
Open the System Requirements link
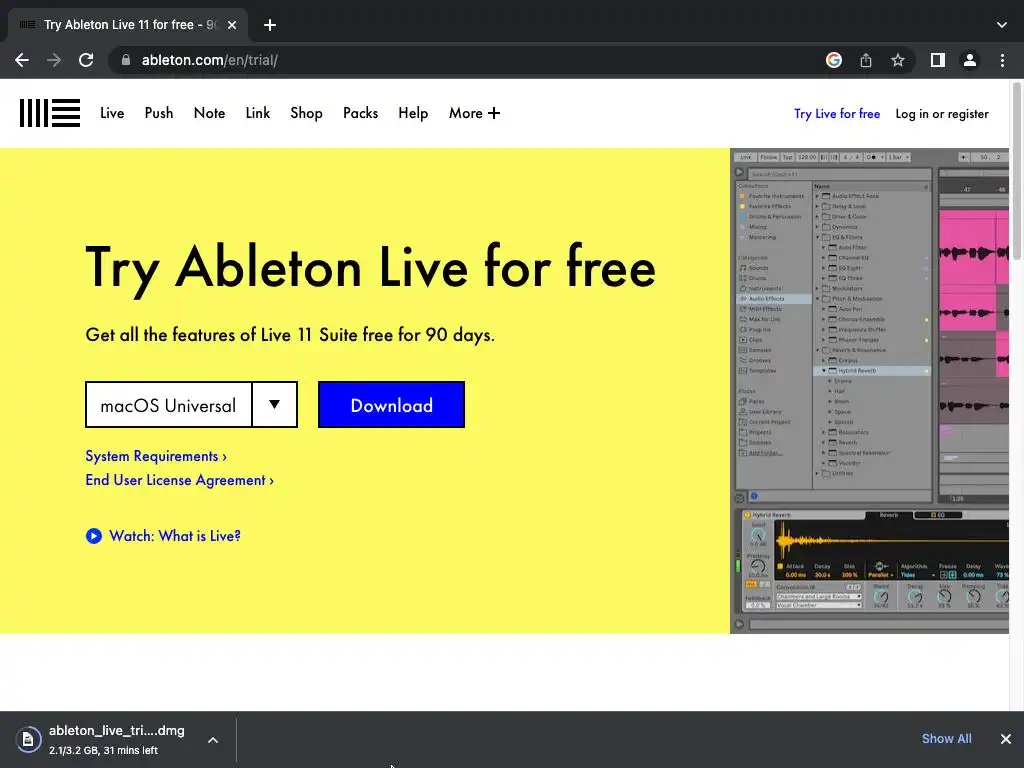click(156, 456)
